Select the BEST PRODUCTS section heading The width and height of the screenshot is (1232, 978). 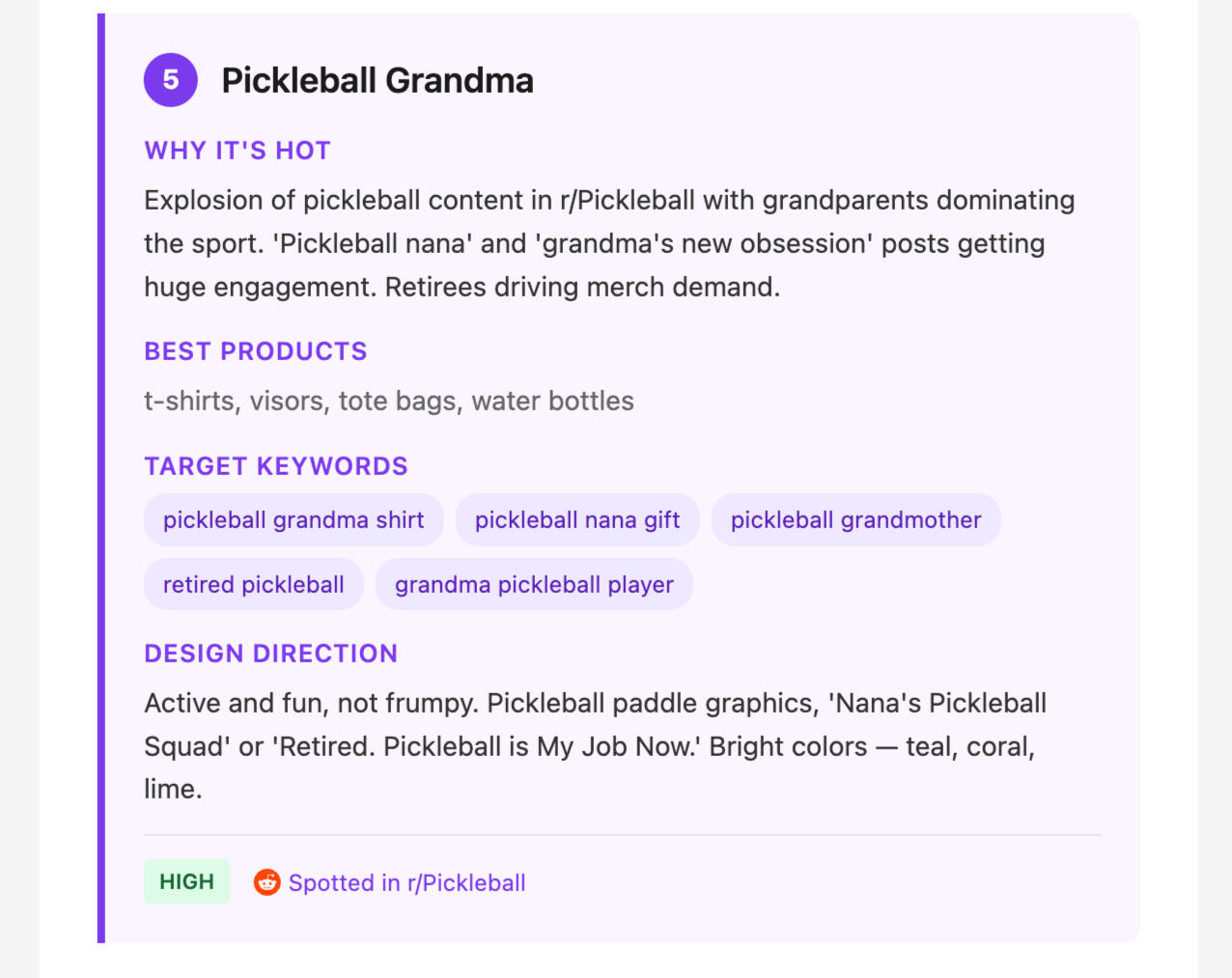256,351
